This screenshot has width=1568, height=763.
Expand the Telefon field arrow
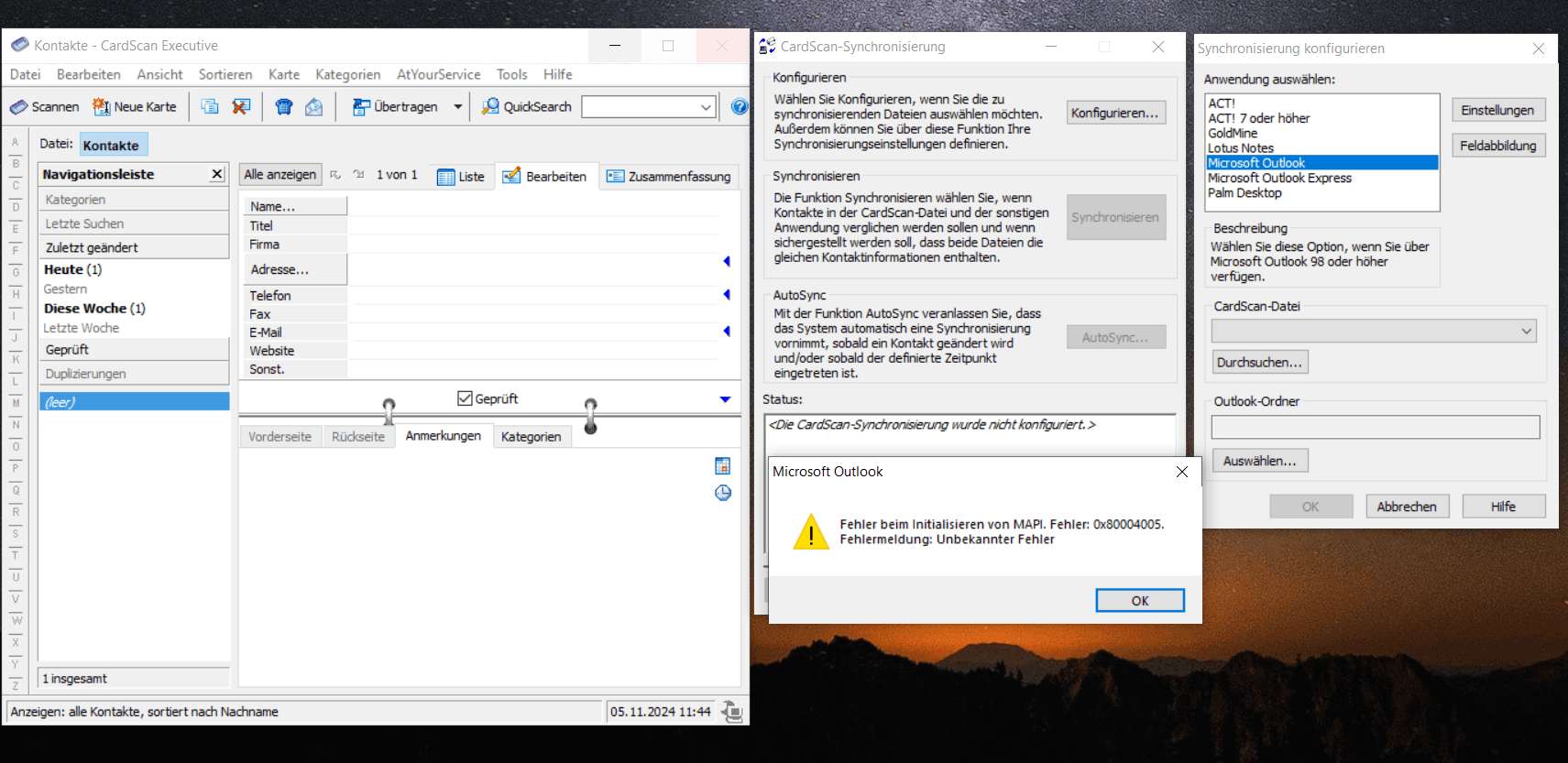click(727, 295)
